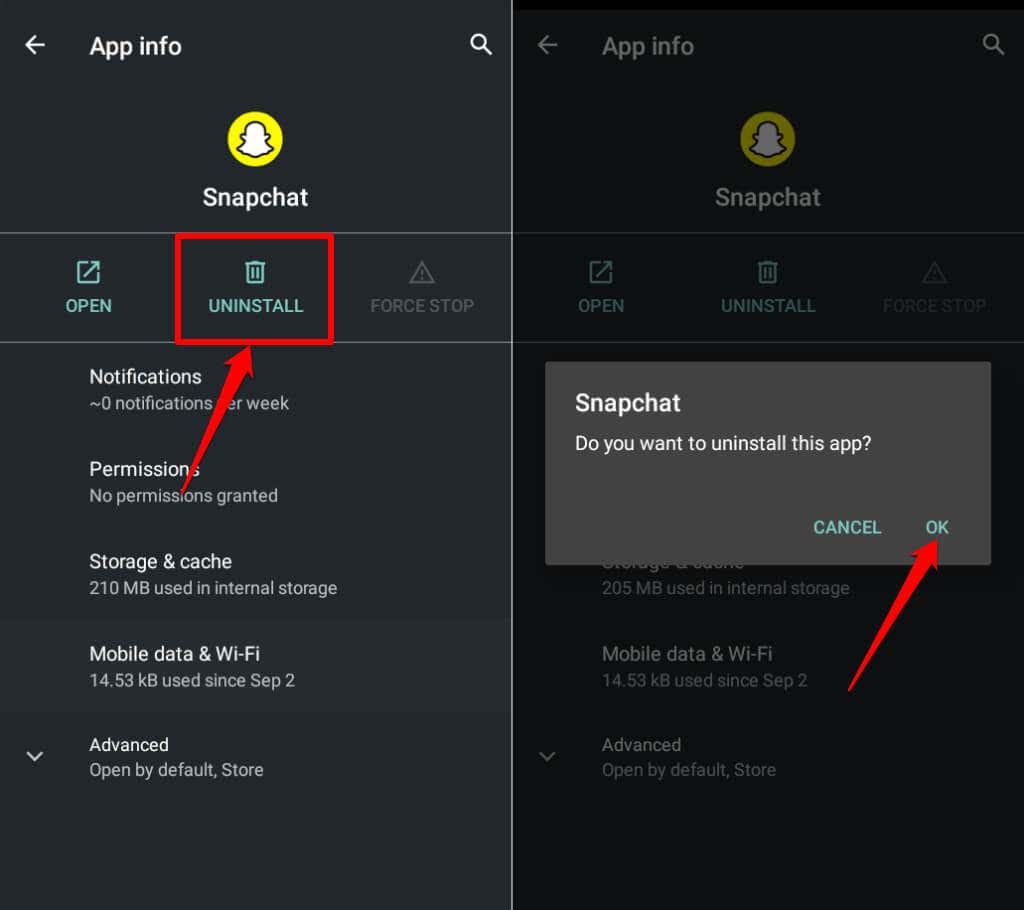The height and width of the screenshot is (910, 1024).
Task: Tap the Snapchat ghost icon on left screen
Action: 255,139
